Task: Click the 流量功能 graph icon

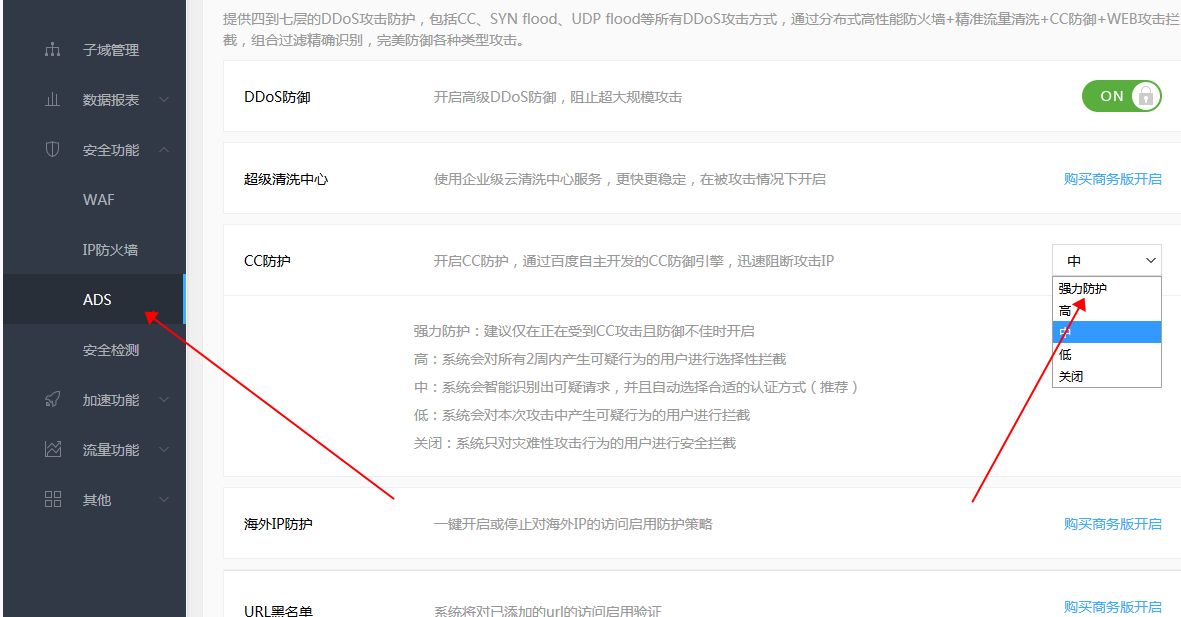Action: tap(53, 449)
